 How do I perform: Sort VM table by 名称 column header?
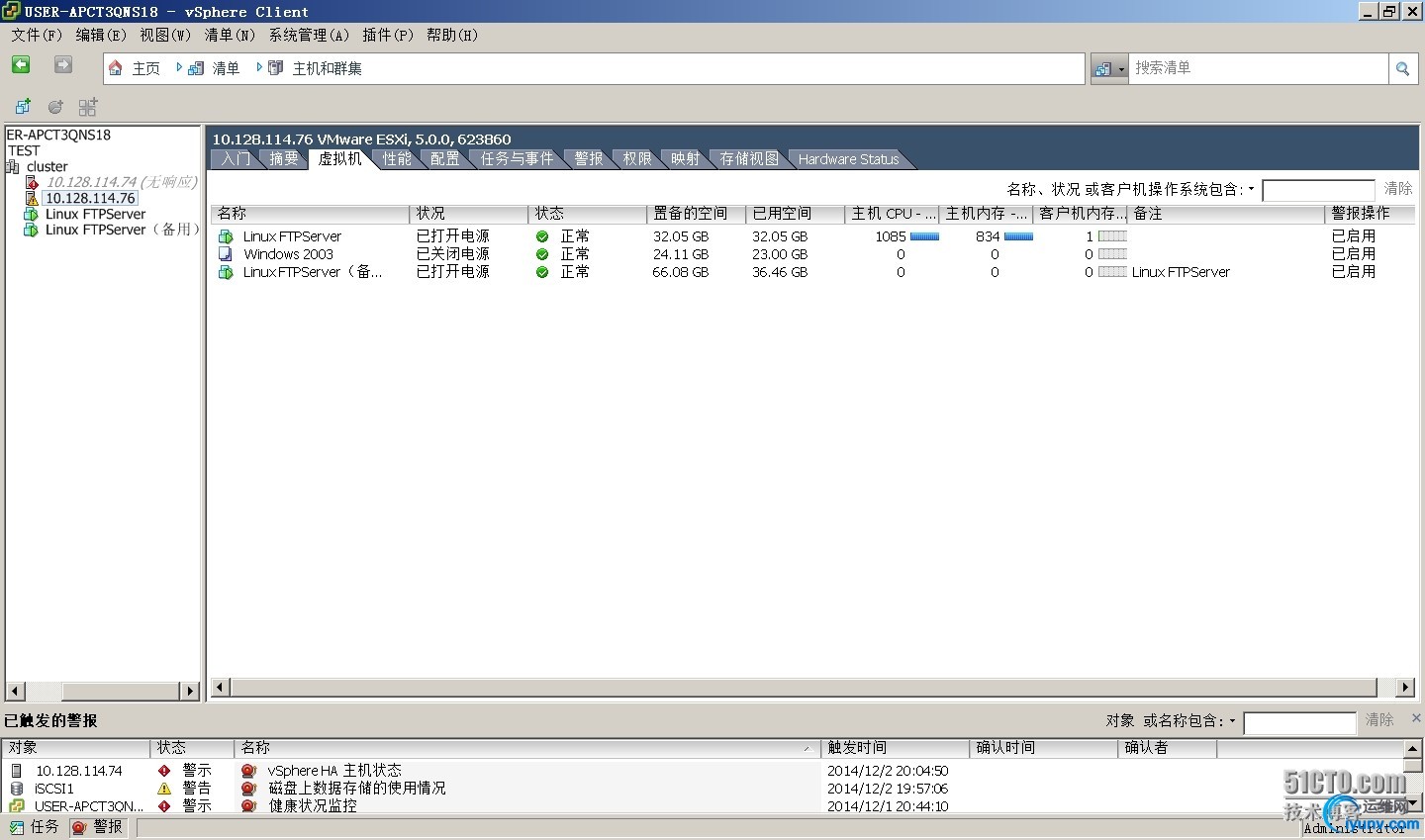[x=310, y=214]
